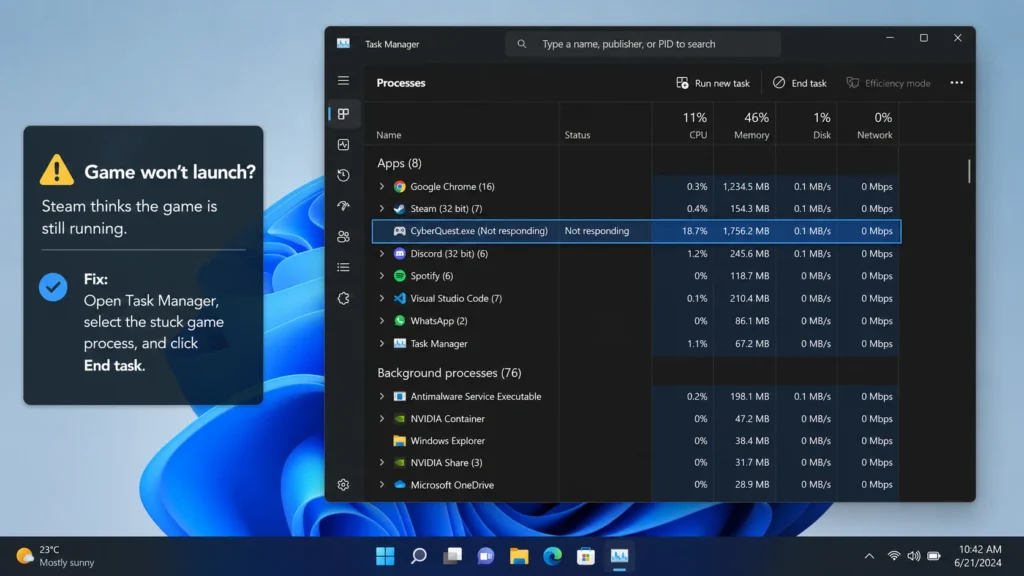Viewport: 1024px width, 576px height.
Task: Click the 'Apps (8)' group heading
Action: point(399,163)
